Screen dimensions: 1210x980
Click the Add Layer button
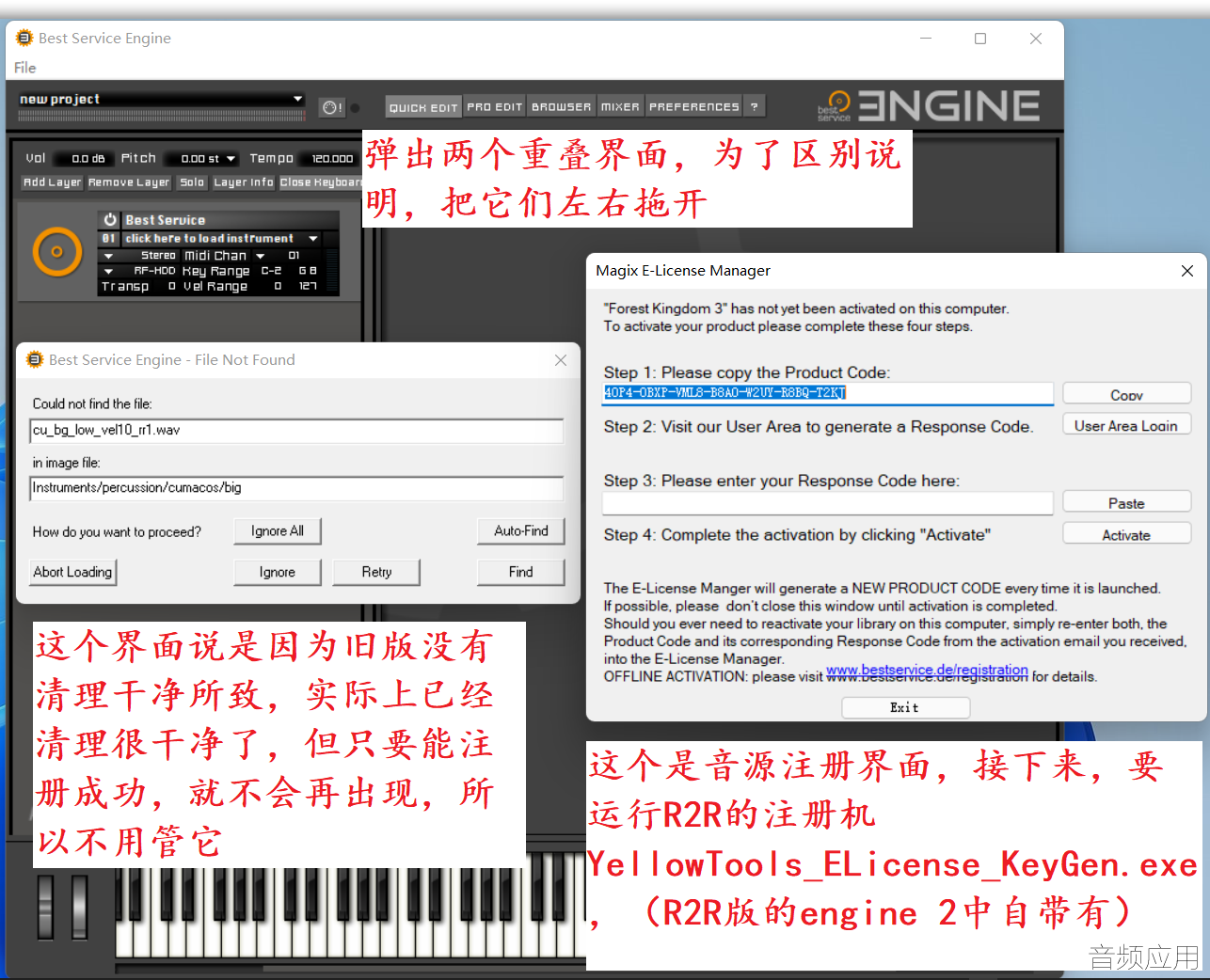click(53, 182)
